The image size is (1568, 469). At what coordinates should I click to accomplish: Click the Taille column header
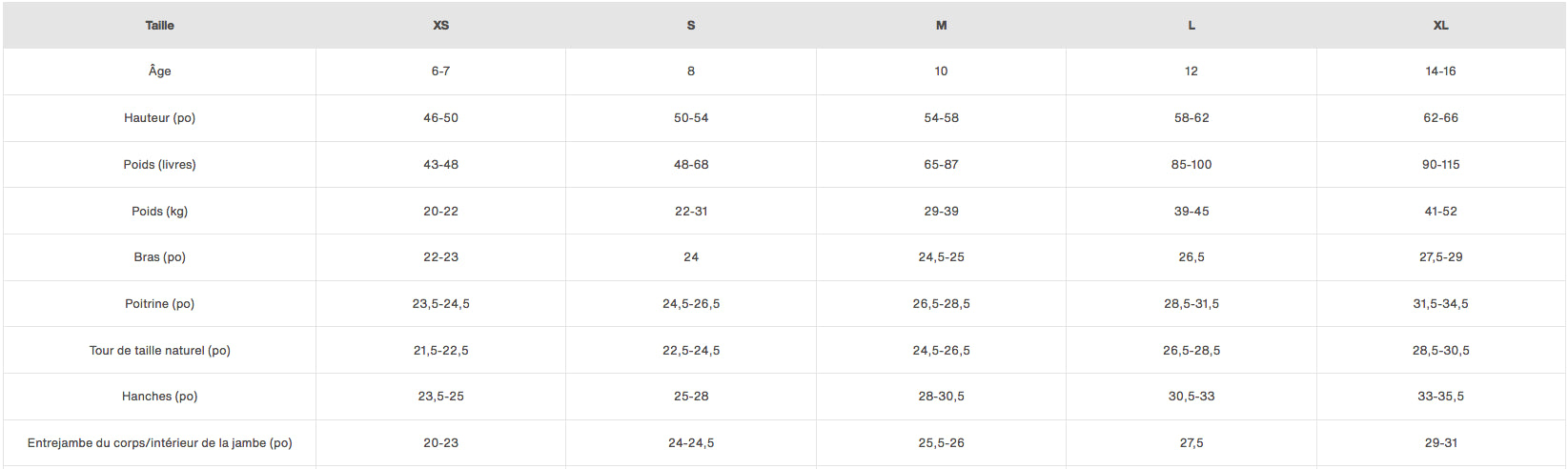pyautogui.click(x=159, y=26)
